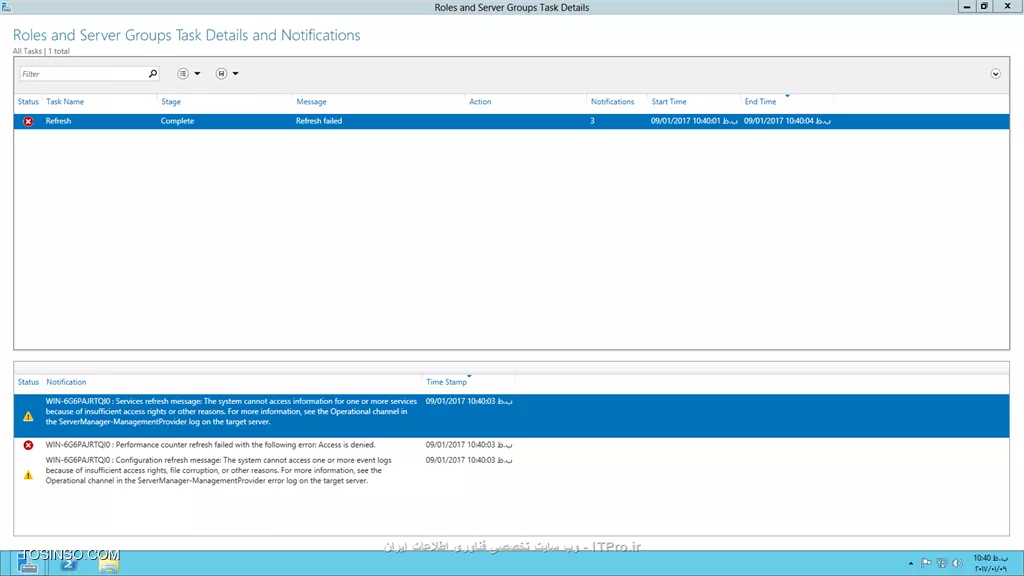Select the Refresh task name cell
Viewport: 1024px width, 576px height.
click(x=58, y=121)
